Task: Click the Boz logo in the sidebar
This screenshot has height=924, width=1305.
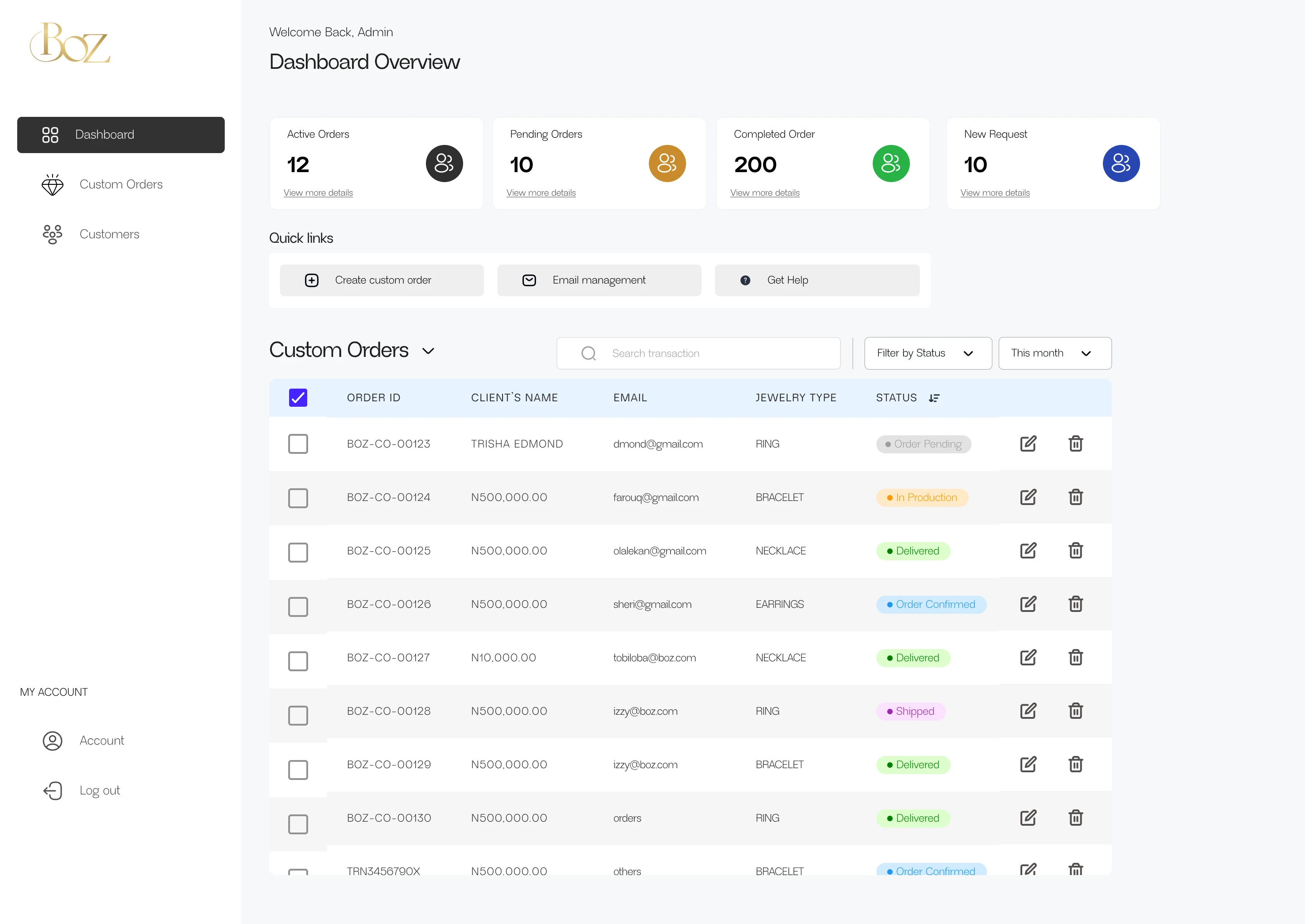Action: pos(70,43)
